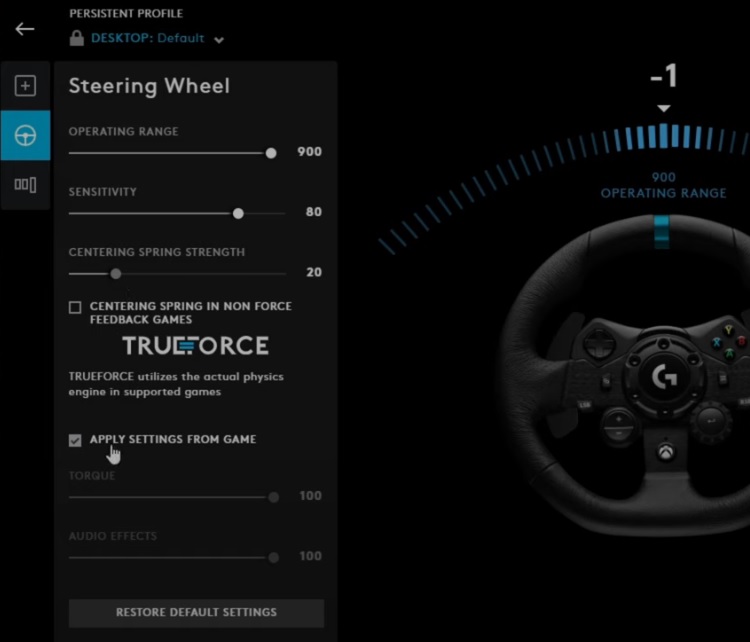This screenshot has height=642, width=750.
Task: Click the wheel angle readout -1
Action: [x=664, y=76]
